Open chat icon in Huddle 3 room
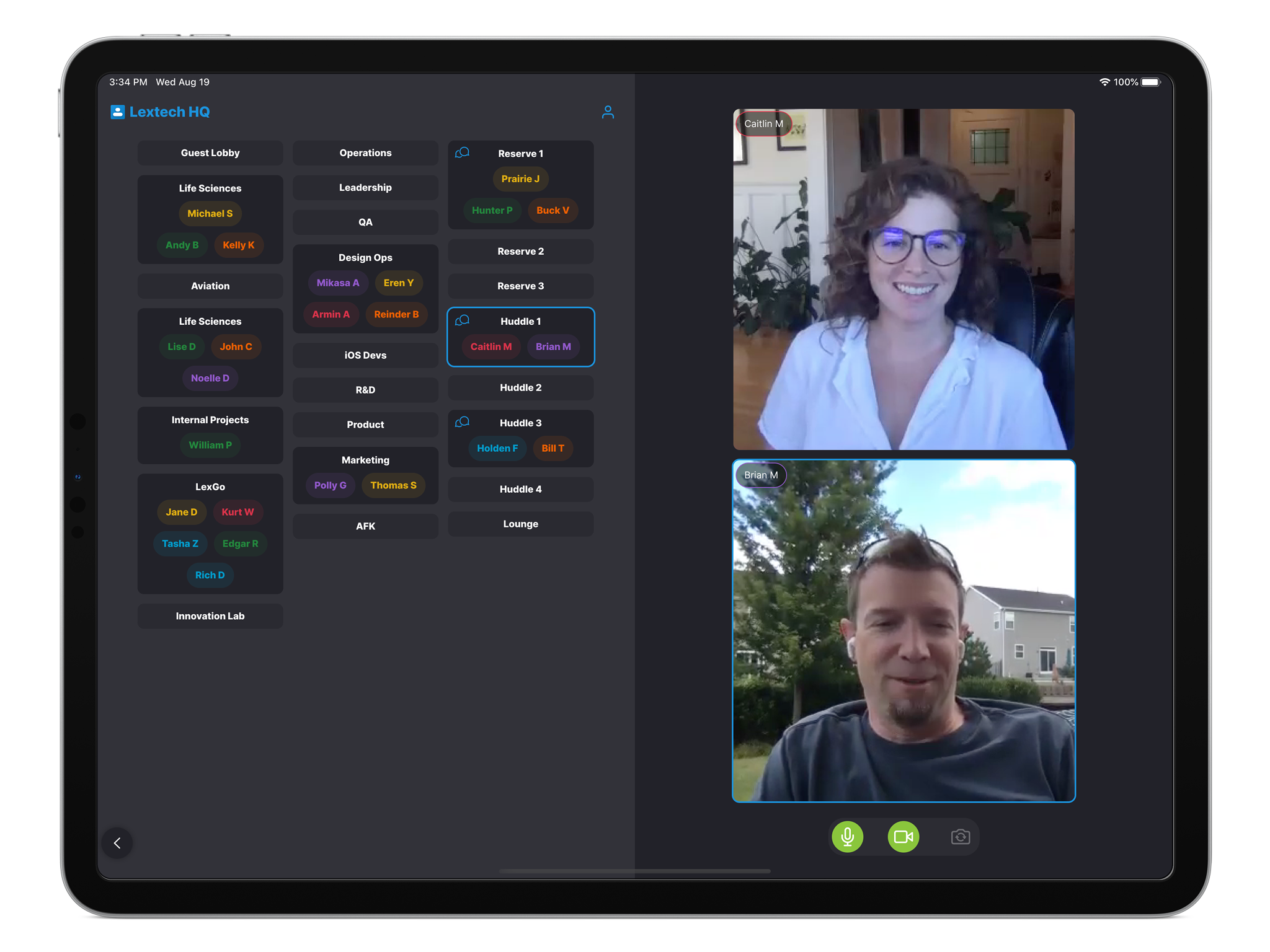 pyautogui.click(x=462, y=422)
